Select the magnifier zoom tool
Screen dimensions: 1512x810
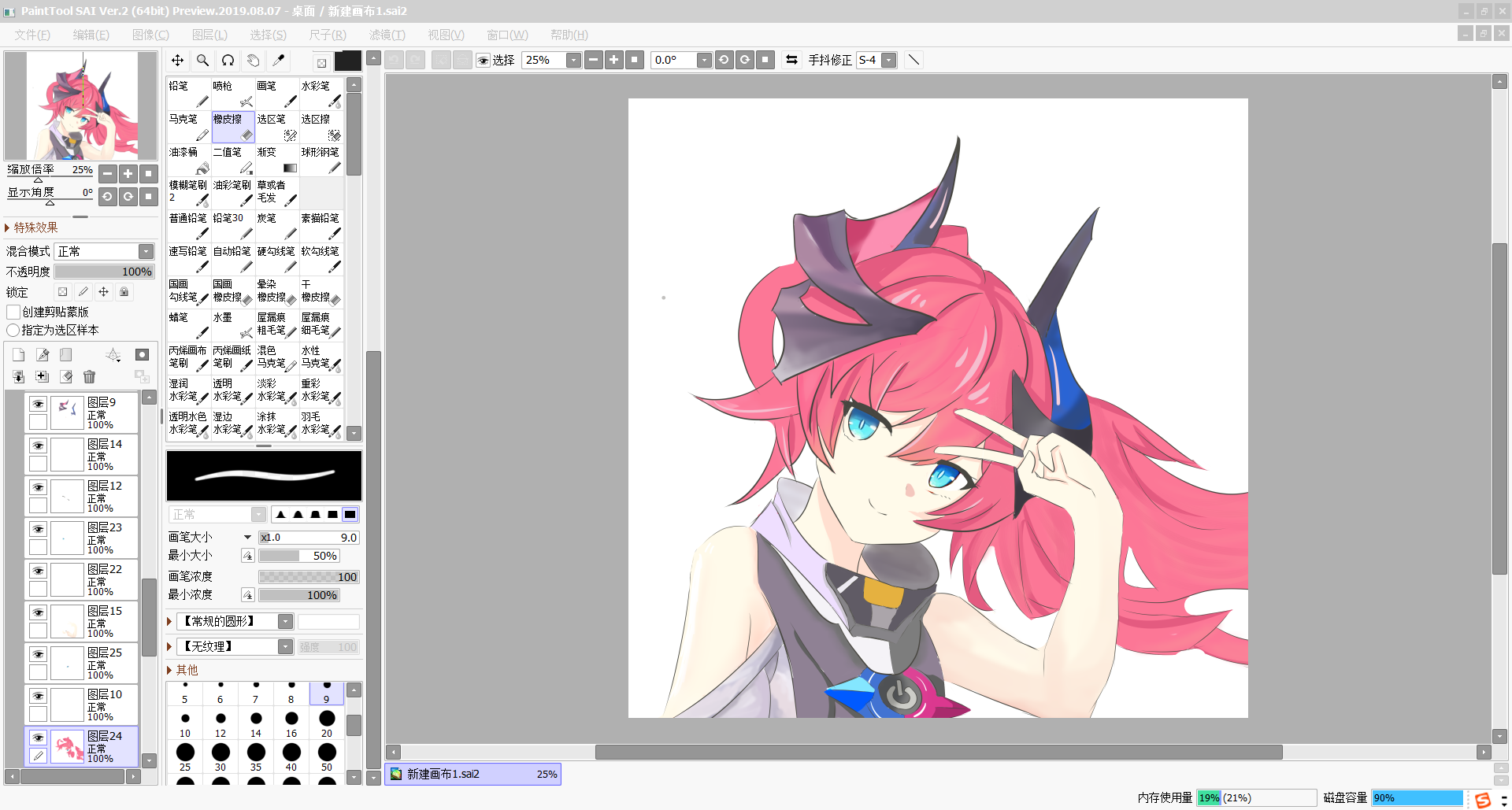point(203,61)
